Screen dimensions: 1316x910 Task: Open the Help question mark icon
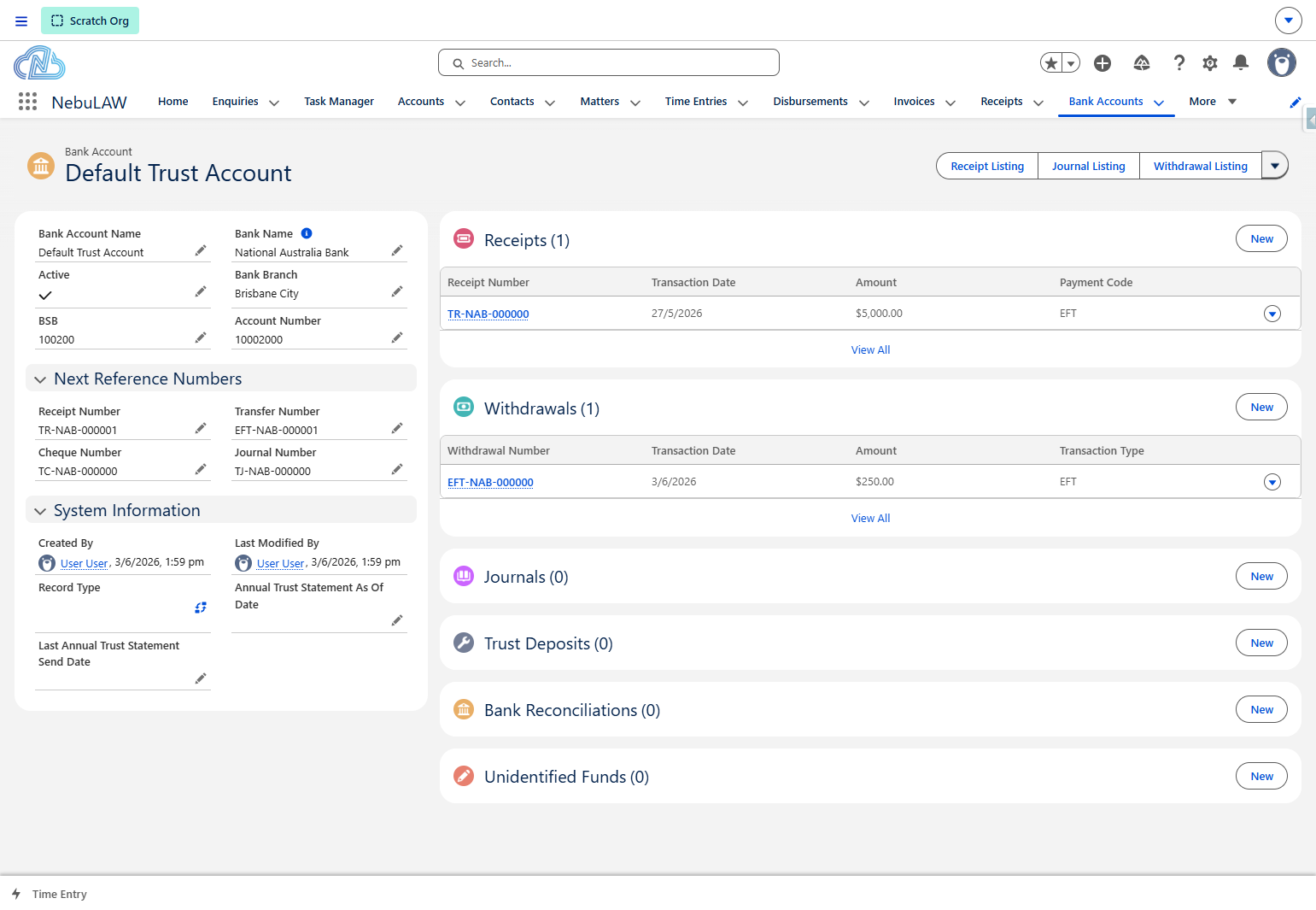point(1179,62)
